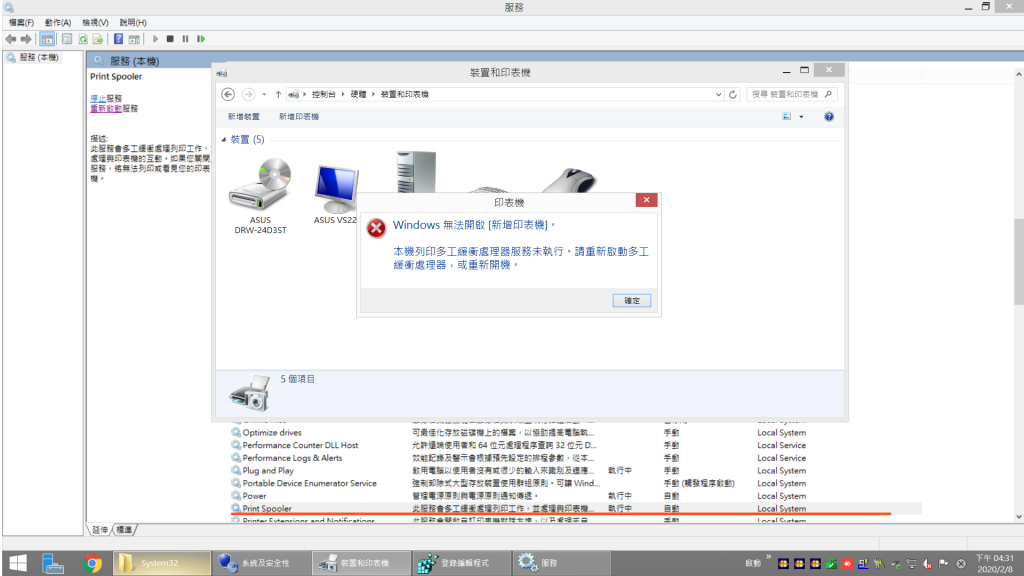Open the 動作(A) menu

58,23
